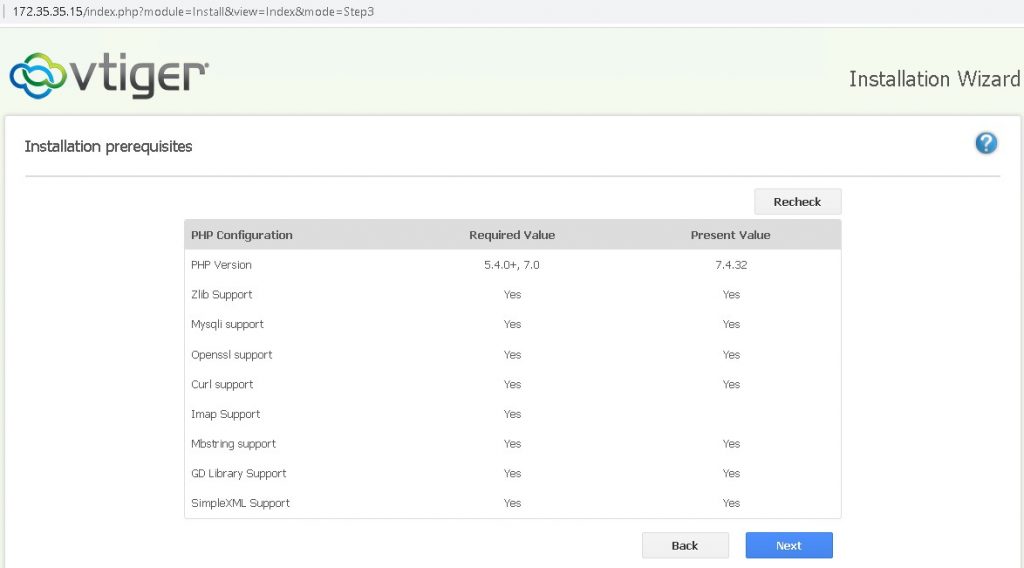Select the PHP Version row label

(221, 265)
